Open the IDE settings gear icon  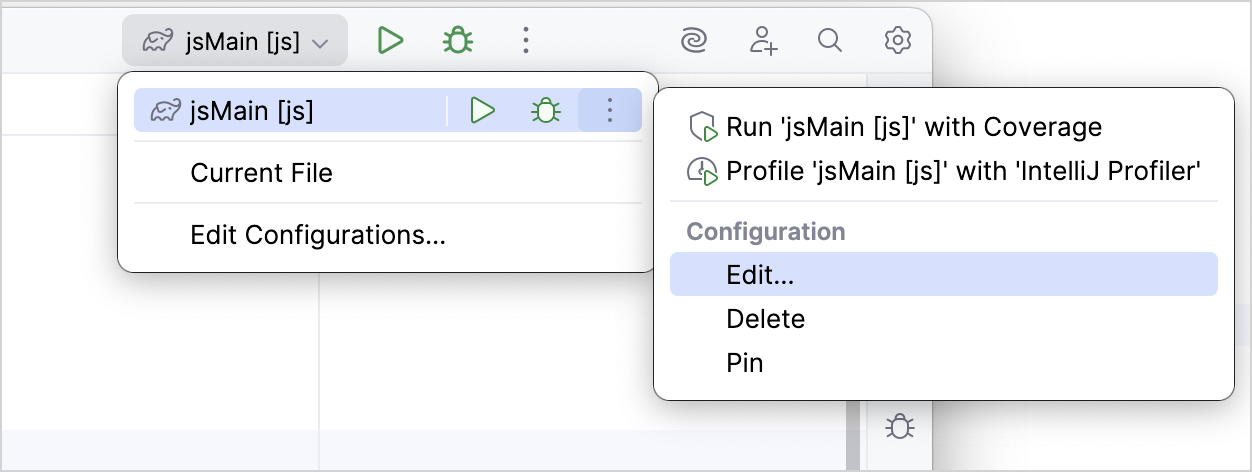coord(897,41)
